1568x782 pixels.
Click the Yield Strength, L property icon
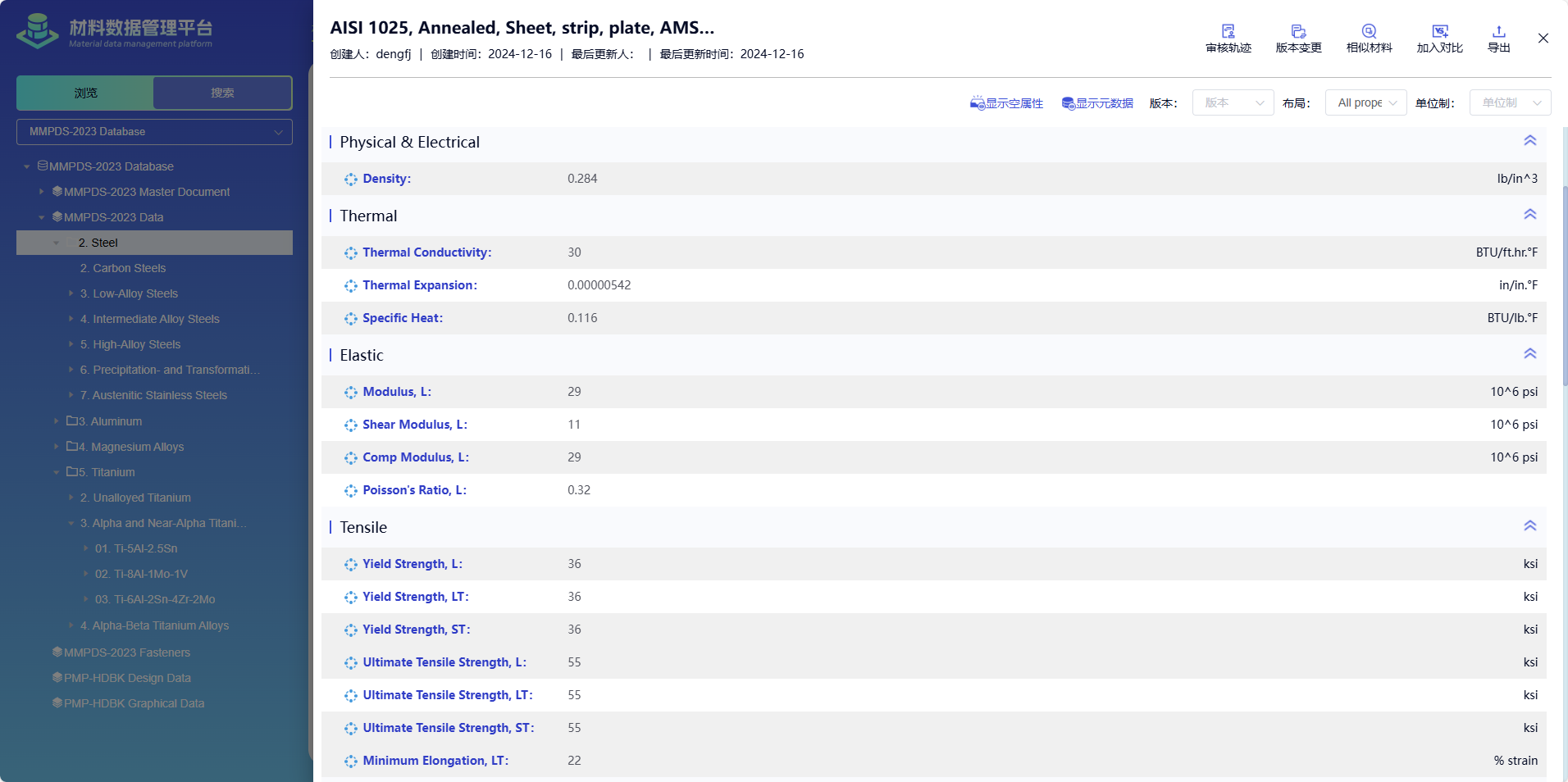click(351, 565)
